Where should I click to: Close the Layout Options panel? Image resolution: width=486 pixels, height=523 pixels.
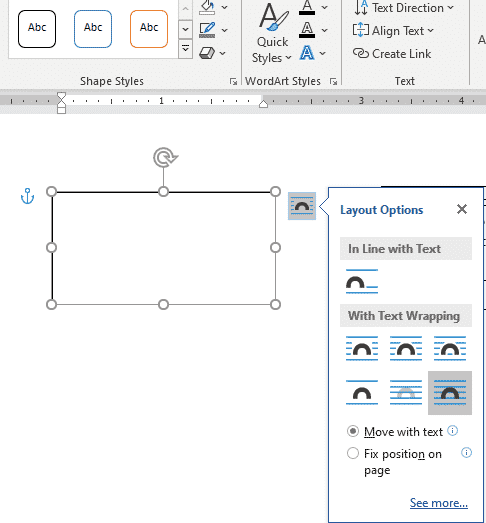tap(462, 209)
